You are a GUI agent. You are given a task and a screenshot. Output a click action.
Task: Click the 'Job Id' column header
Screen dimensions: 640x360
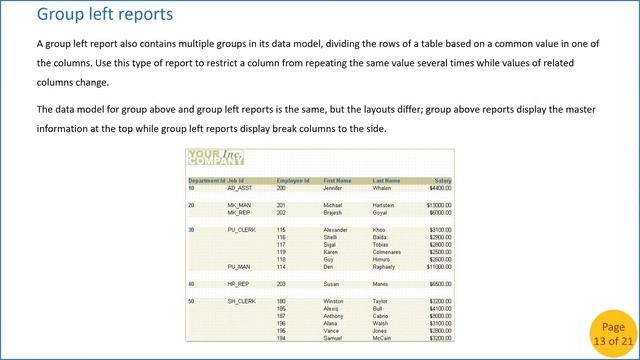coord(236,180)
